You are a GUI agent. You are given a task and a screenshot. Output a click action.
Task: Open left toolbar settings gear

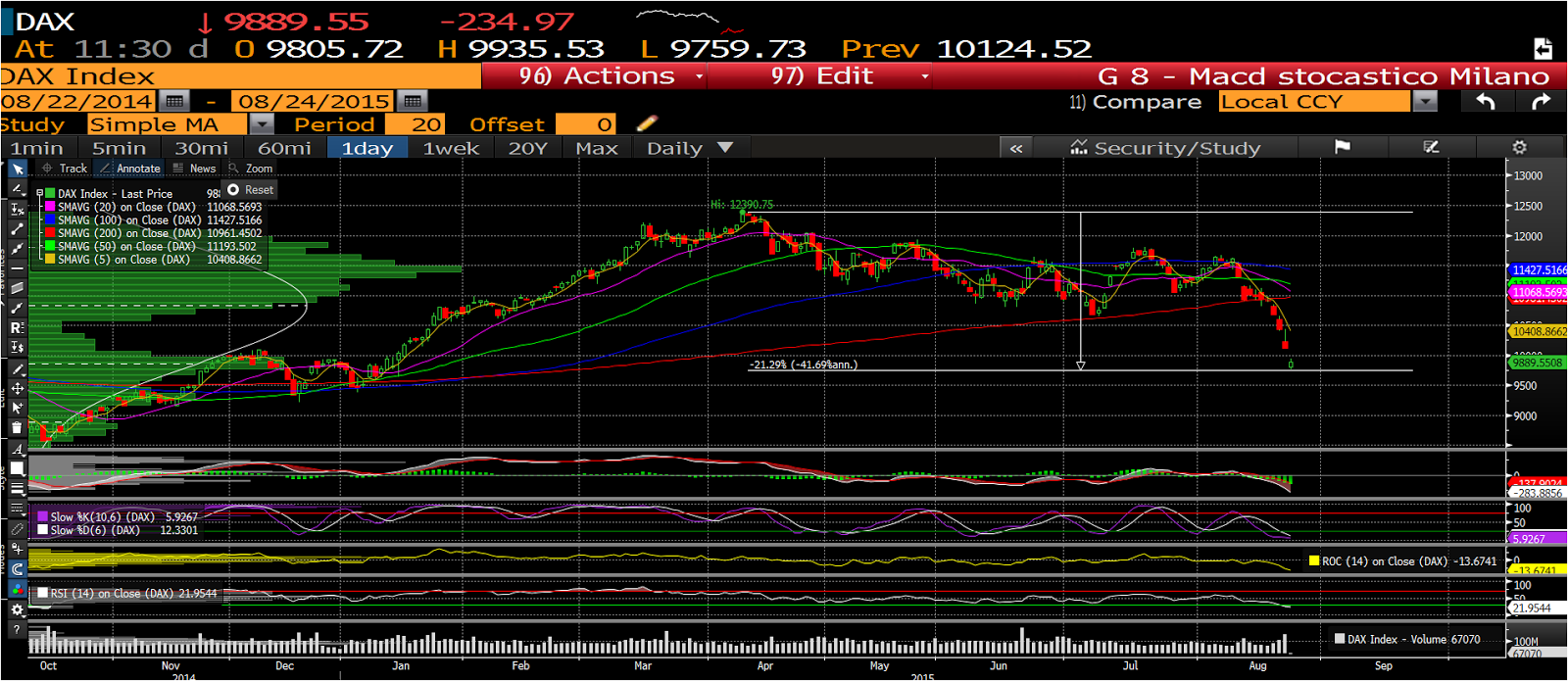(x=17, y=609)
